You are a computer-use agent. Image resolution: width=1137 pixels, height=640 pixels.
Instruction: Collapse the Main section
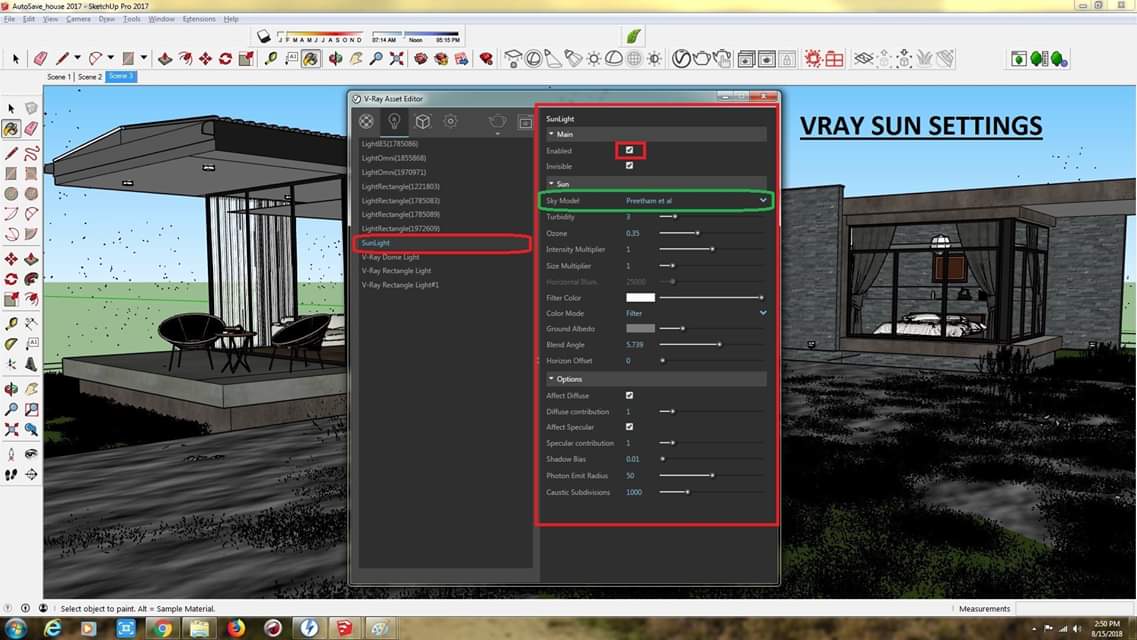[551, 134]
